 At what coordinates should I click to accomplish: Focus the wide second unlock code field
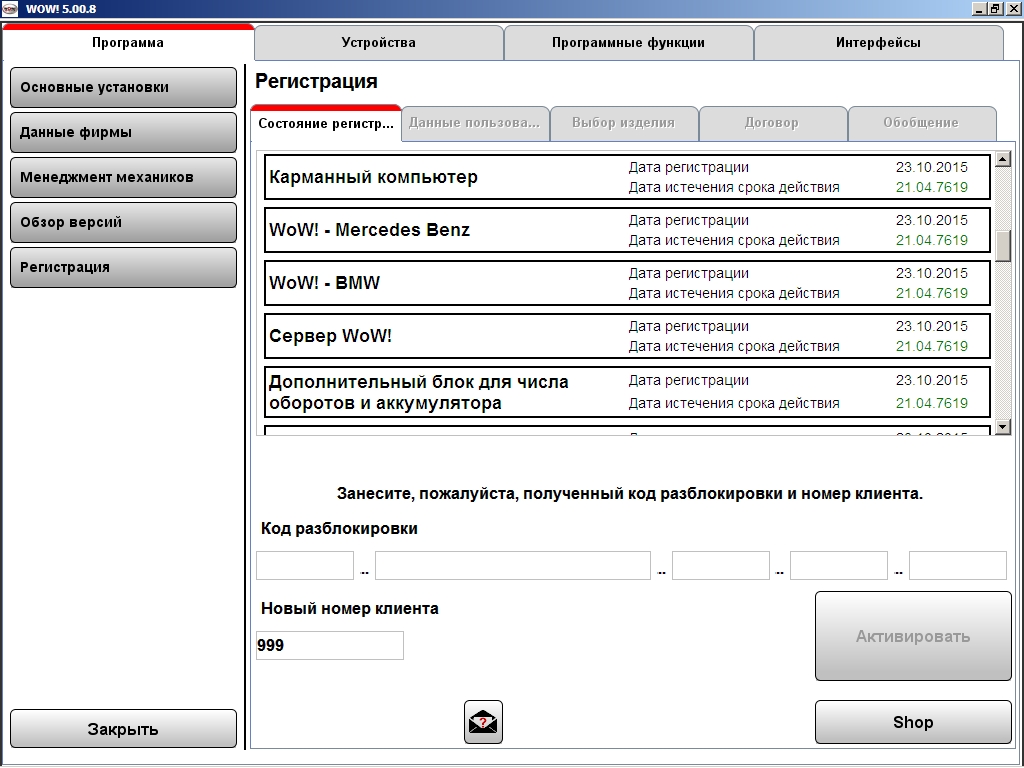click(x=513, y=566)
